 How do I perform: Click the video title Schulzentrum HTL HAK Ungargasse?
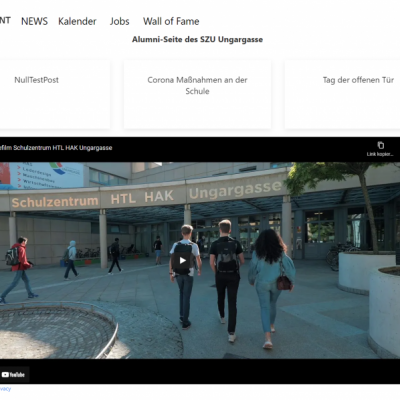(x=56, y=148)
